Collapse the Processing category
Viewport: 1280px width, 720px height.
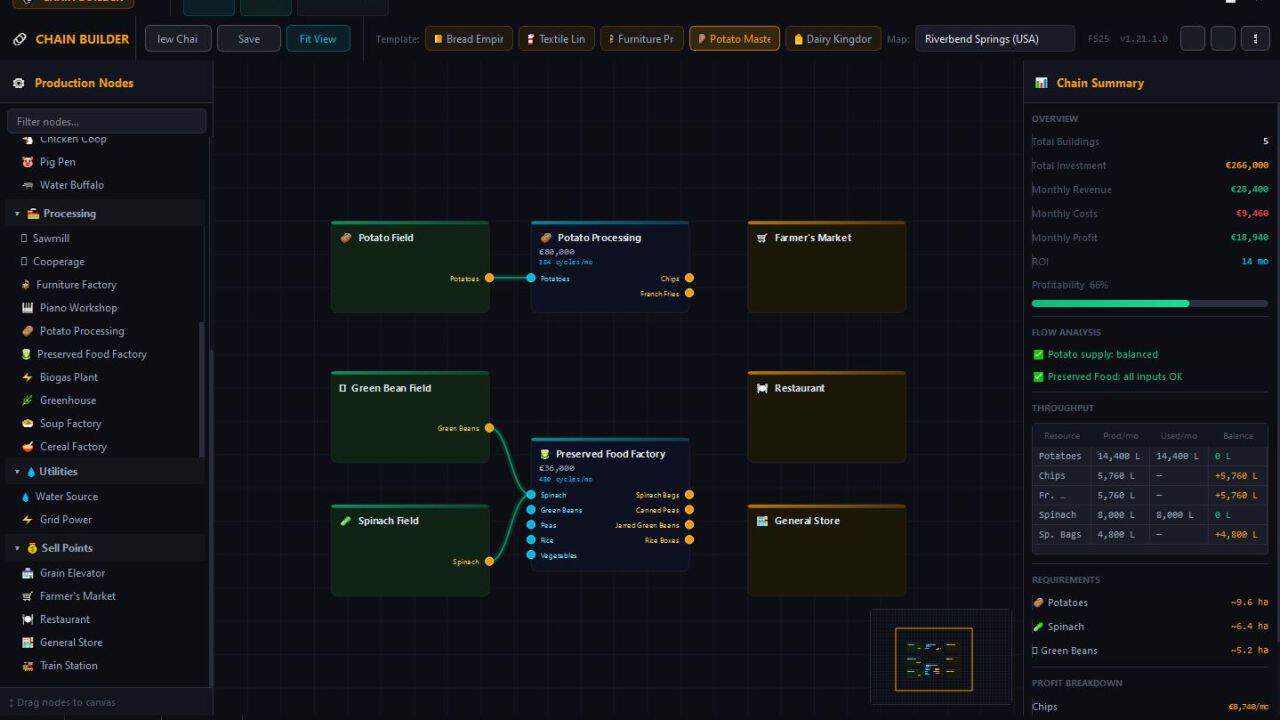(x=17, y=214)
